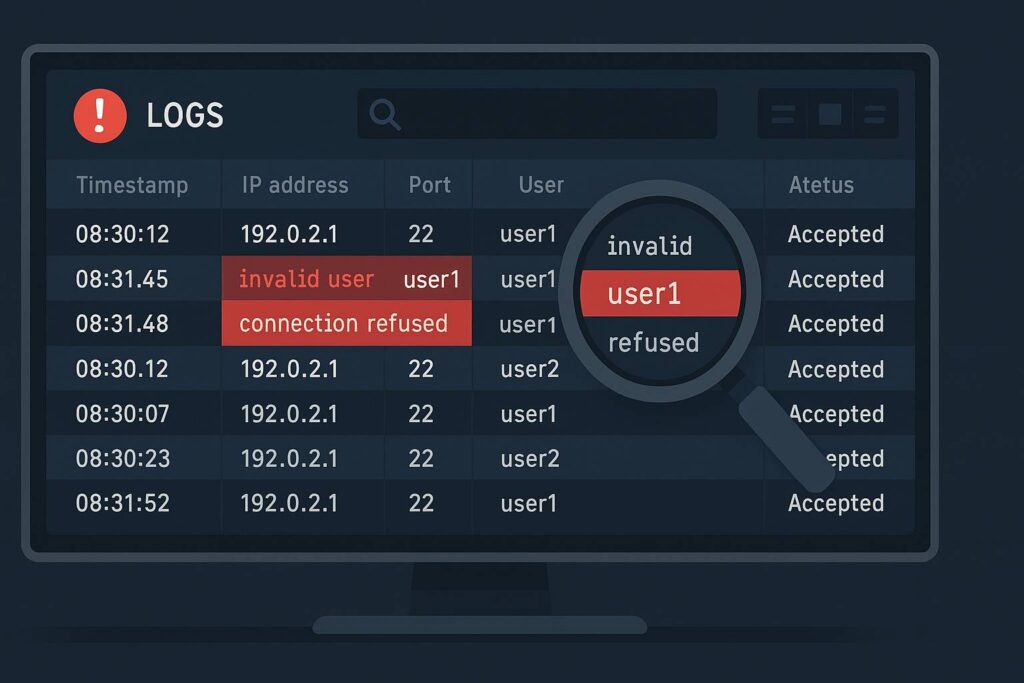
Task: Click Accepted status in the 08:31.45 row
Action: coord(836,279)
